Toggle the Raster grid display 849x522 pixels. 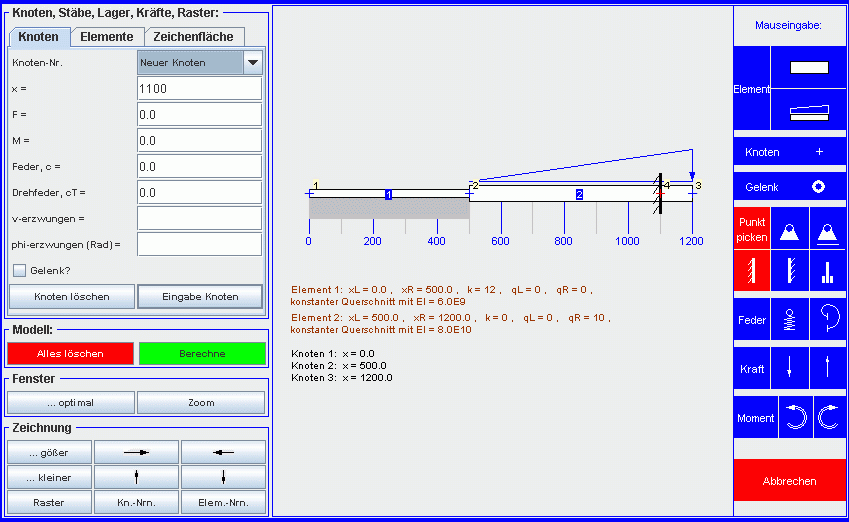click(49, 502)
